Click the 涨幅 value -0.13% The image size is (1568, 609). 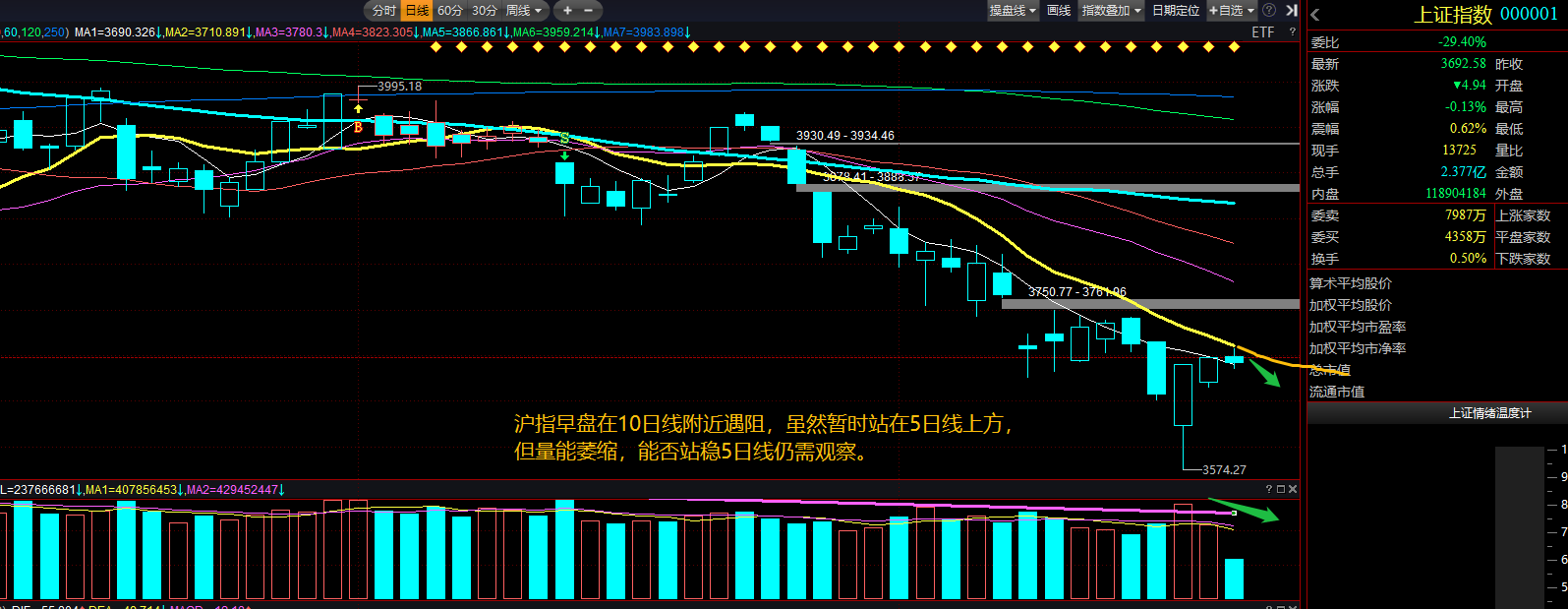(x=1466, y=107)
